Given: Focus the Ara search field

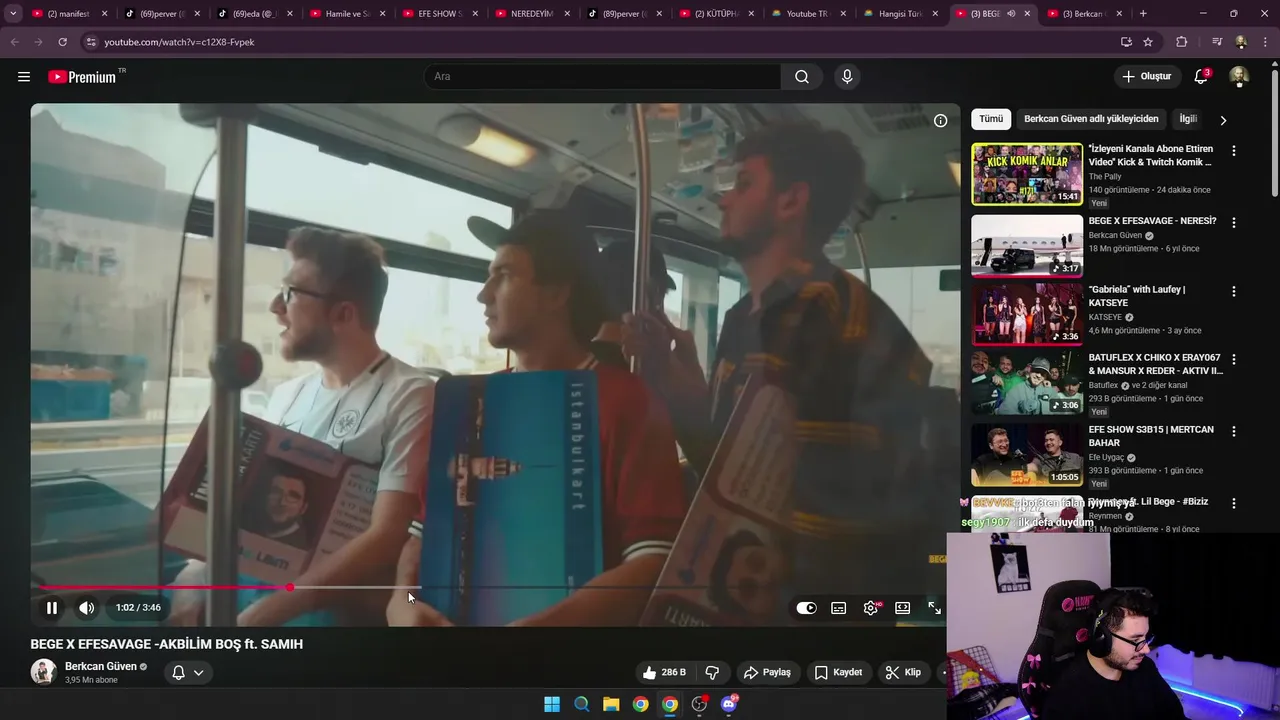Looking at the screenshot, I should 602,77.
